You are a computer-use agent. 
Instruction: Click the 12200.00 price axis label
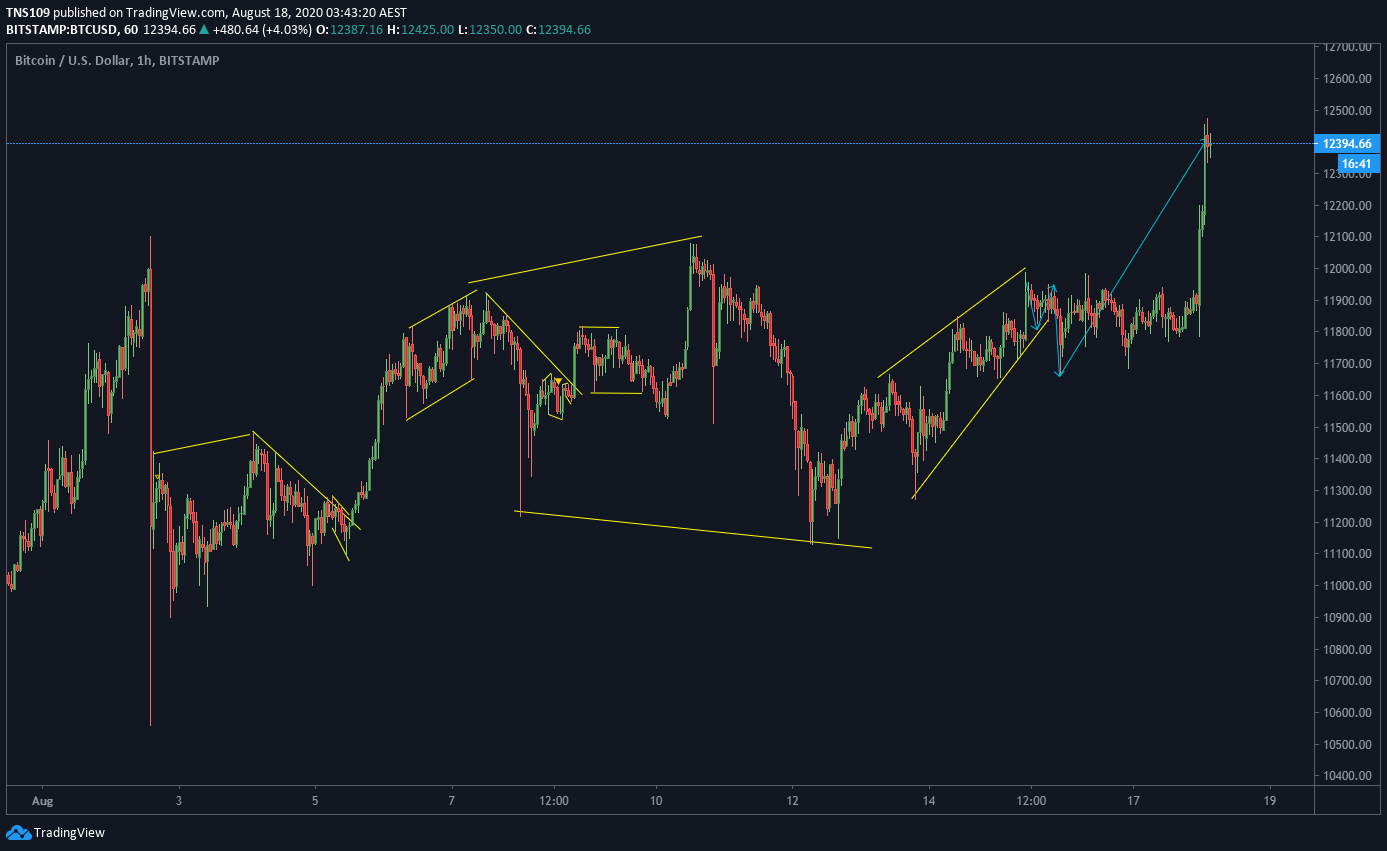pyautogui.click(x=1349, y=206)
